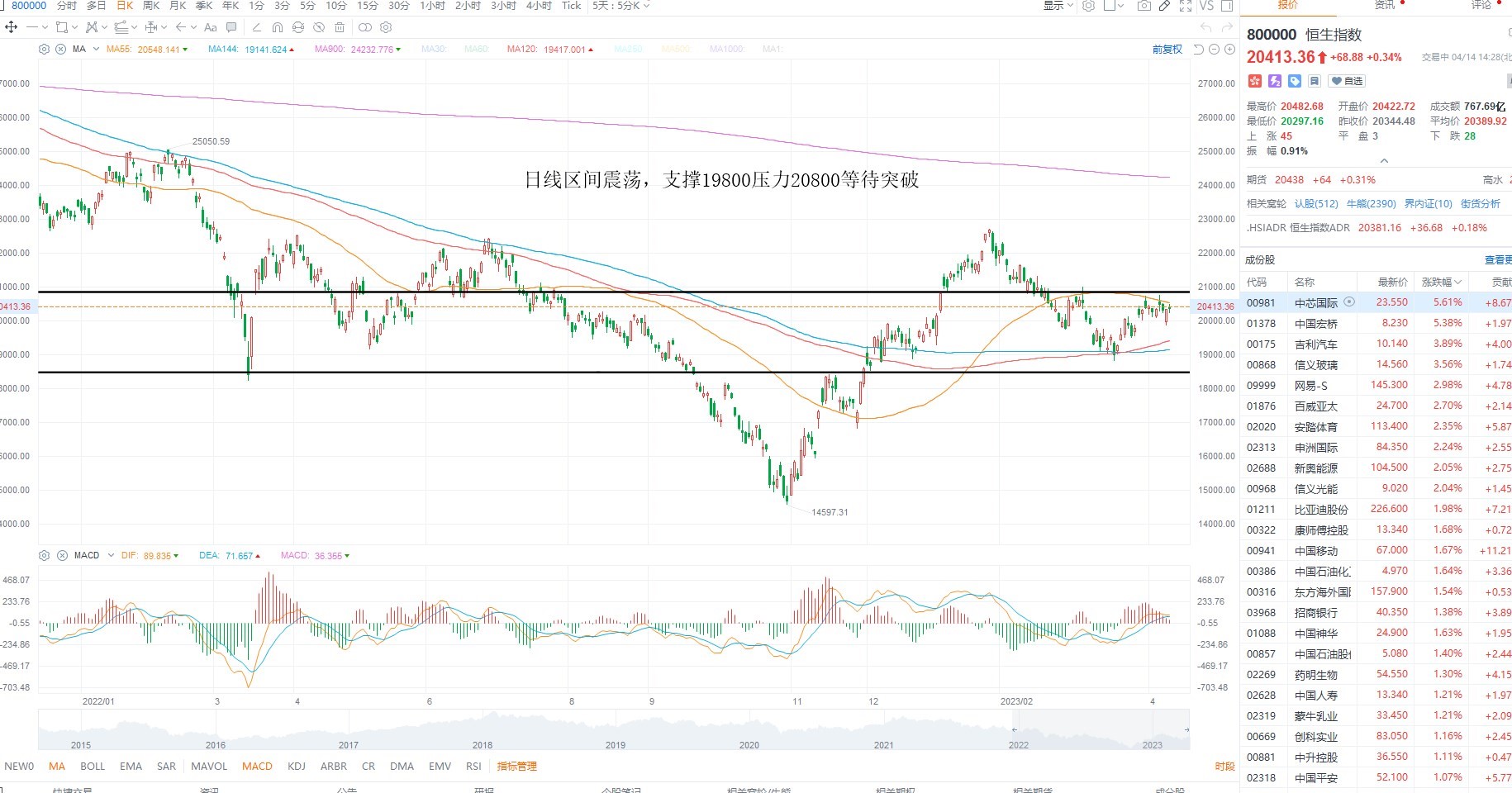
Task: Expand the fibonacci lines tool dropdown
Action: [x=134, y=27]
